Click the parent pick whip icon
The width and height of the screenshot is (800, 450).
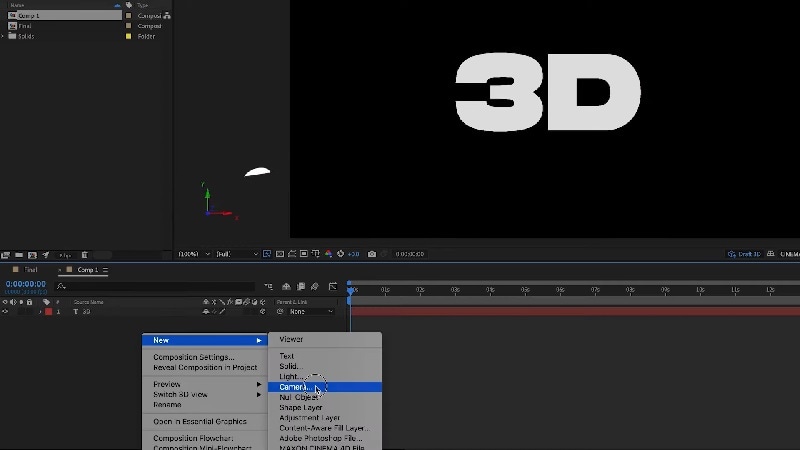[280, 312]
